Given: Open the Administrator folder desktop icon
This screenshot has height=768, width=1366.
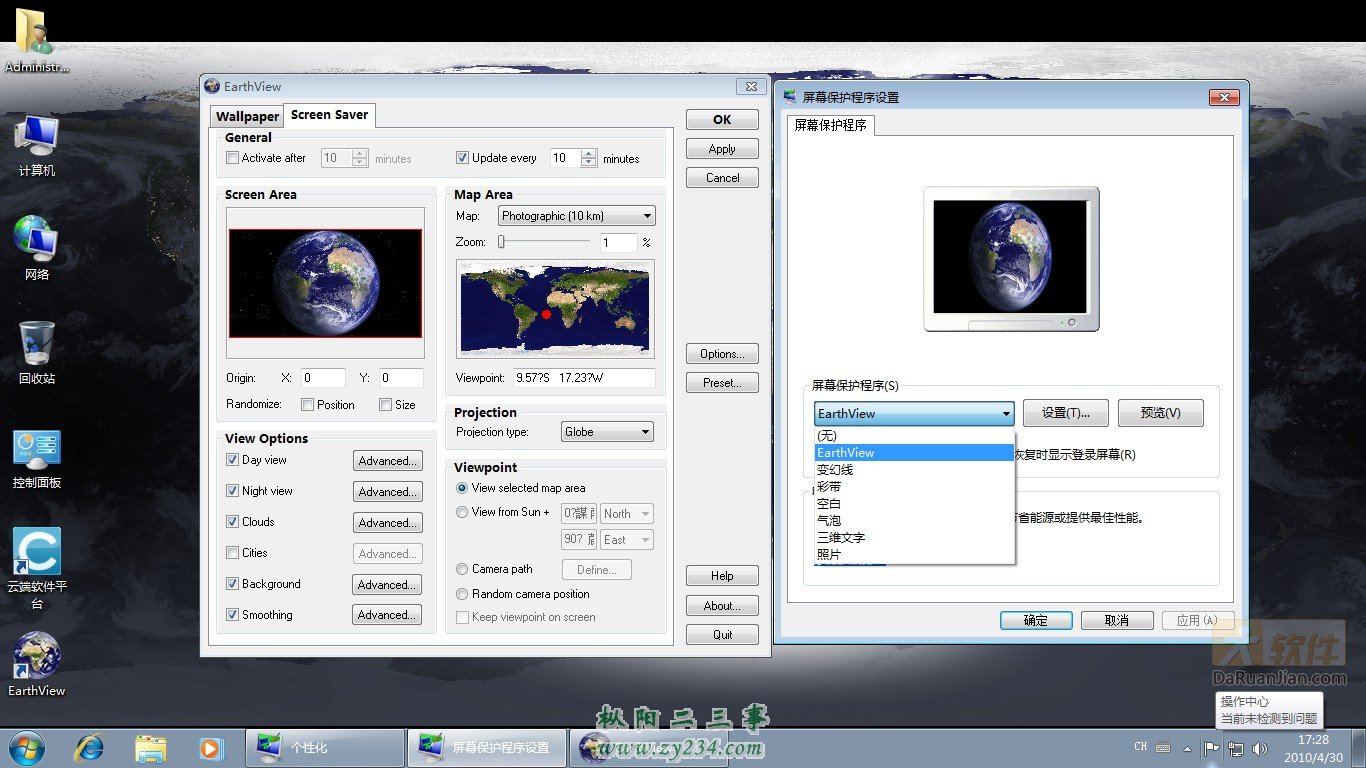Looking at the screenshot, I should tap(36, 40).
